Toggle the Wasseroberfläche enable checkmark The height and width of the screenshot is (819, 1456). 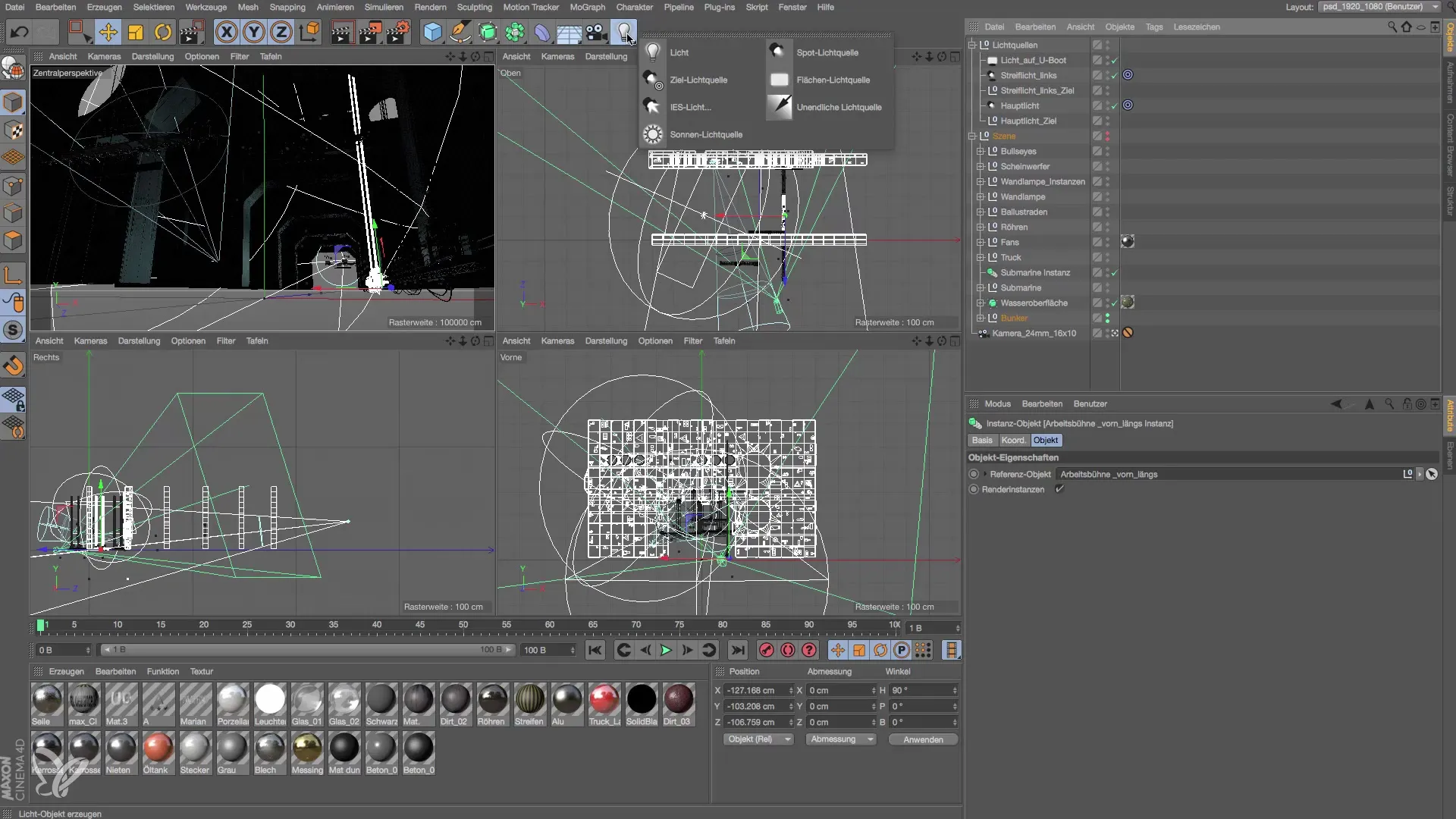[1115, 303]
